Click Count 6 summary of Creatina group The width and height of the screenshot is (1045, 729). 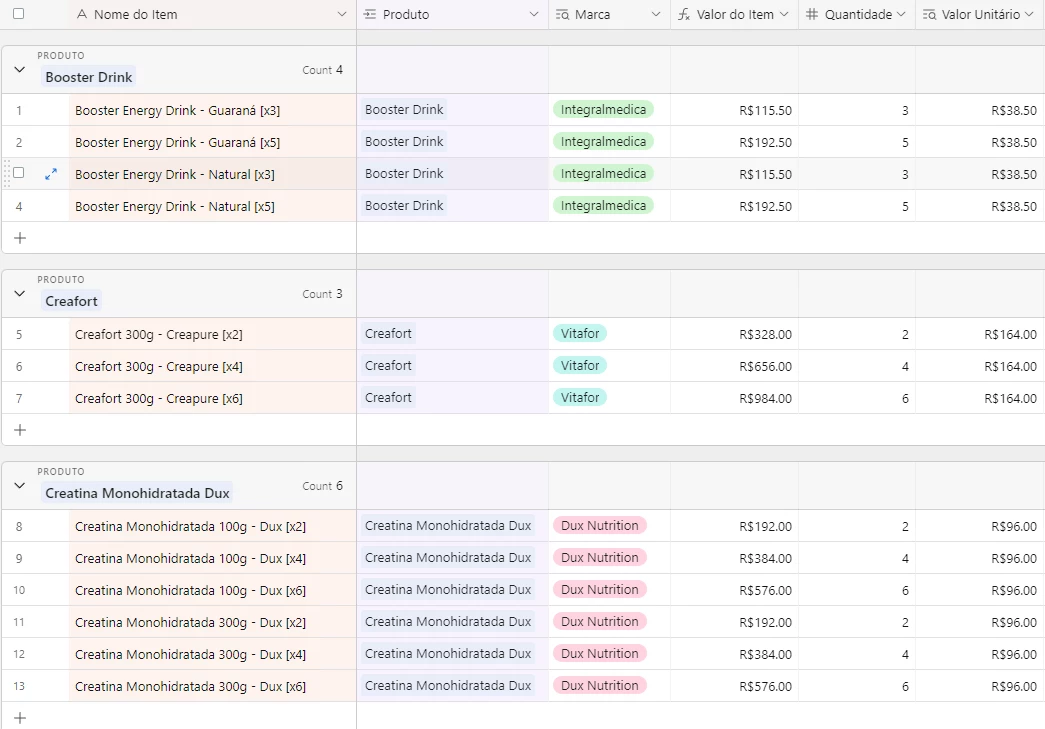click(323, 486)
